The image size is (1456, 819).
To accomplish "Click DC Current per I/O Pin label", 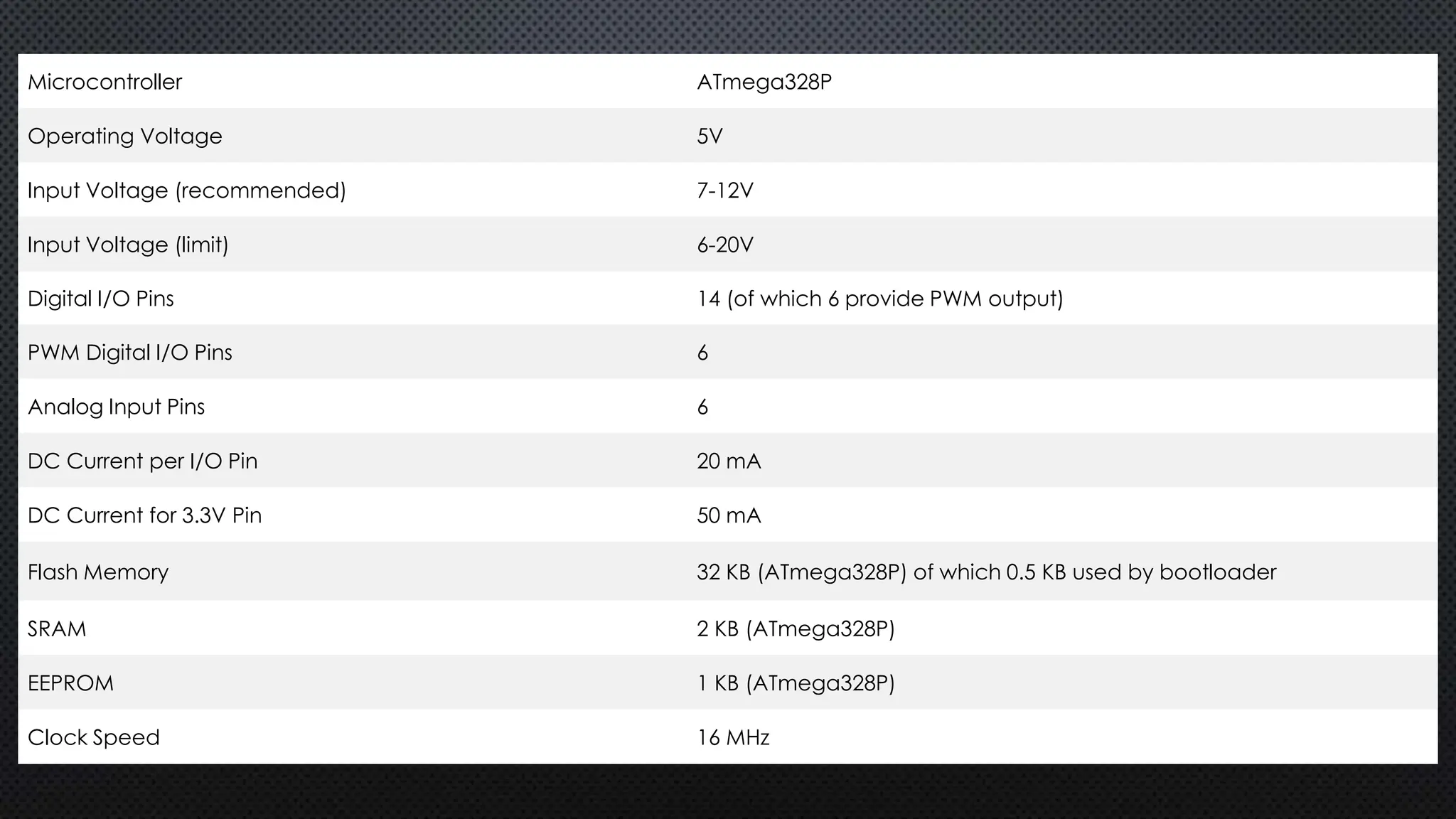I will [142, 461].
